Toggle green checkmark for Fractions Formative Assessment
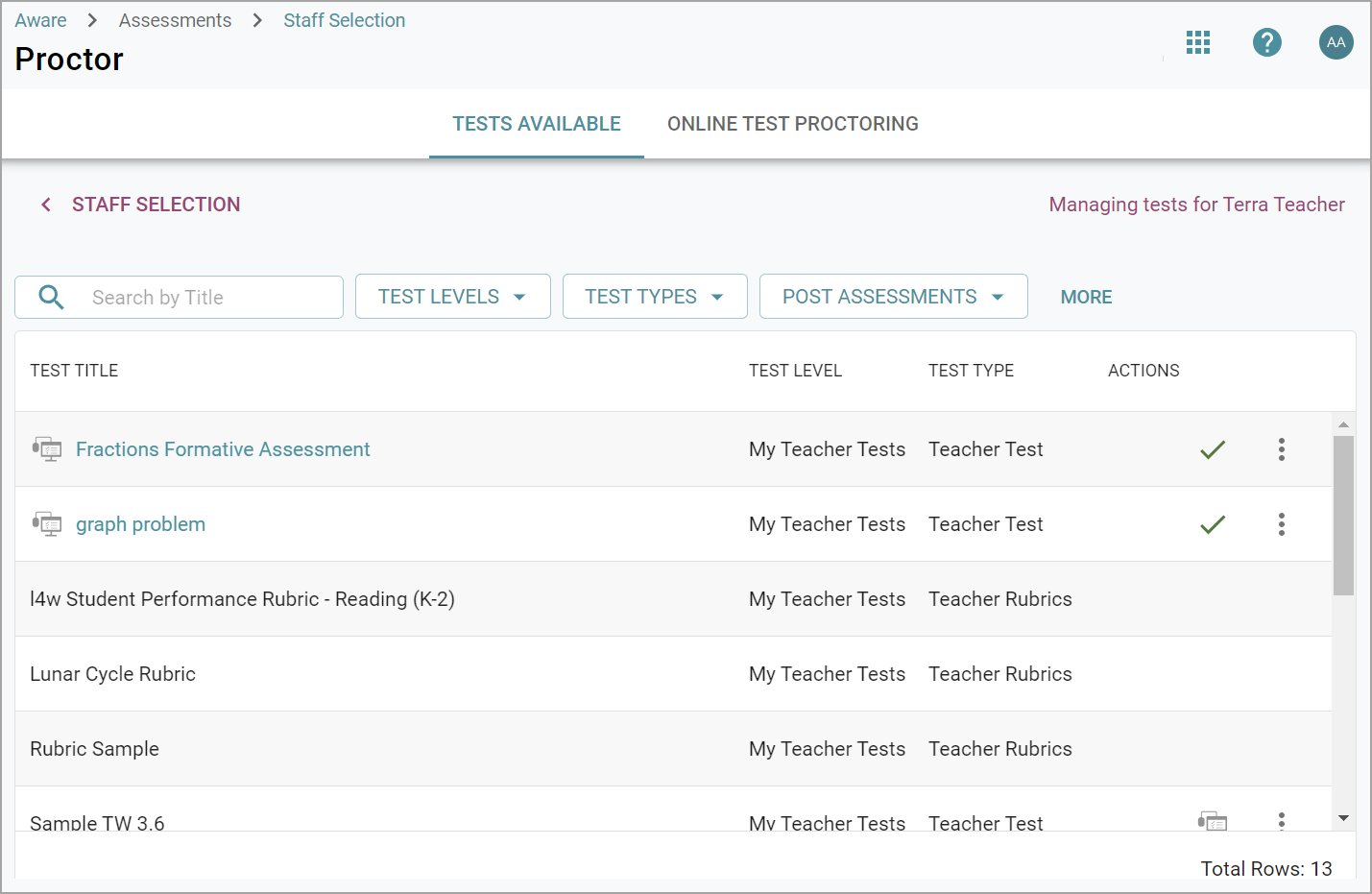Viewport: 1372px width, 894px height. [1213, 449]
